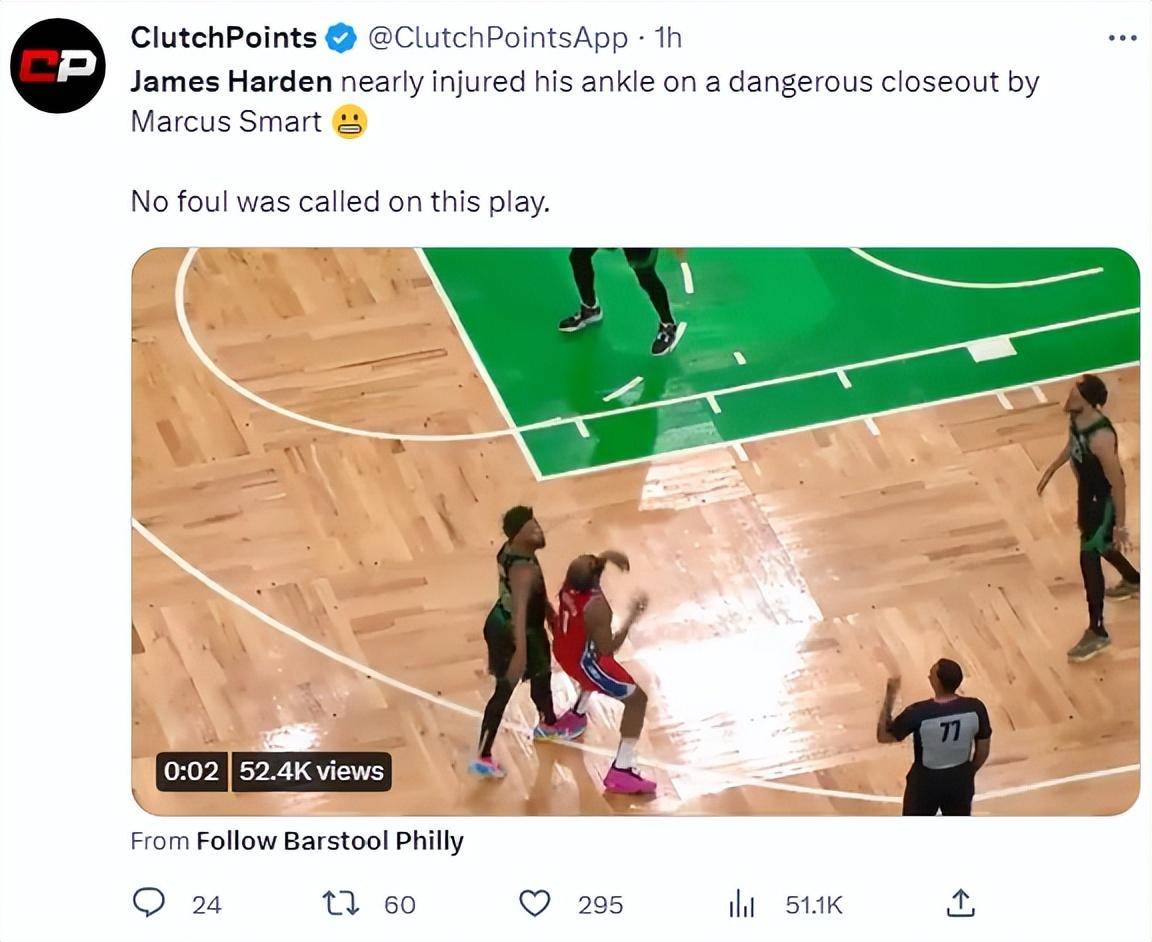
Task: Click the 52.4K views label
Action: 312,772
